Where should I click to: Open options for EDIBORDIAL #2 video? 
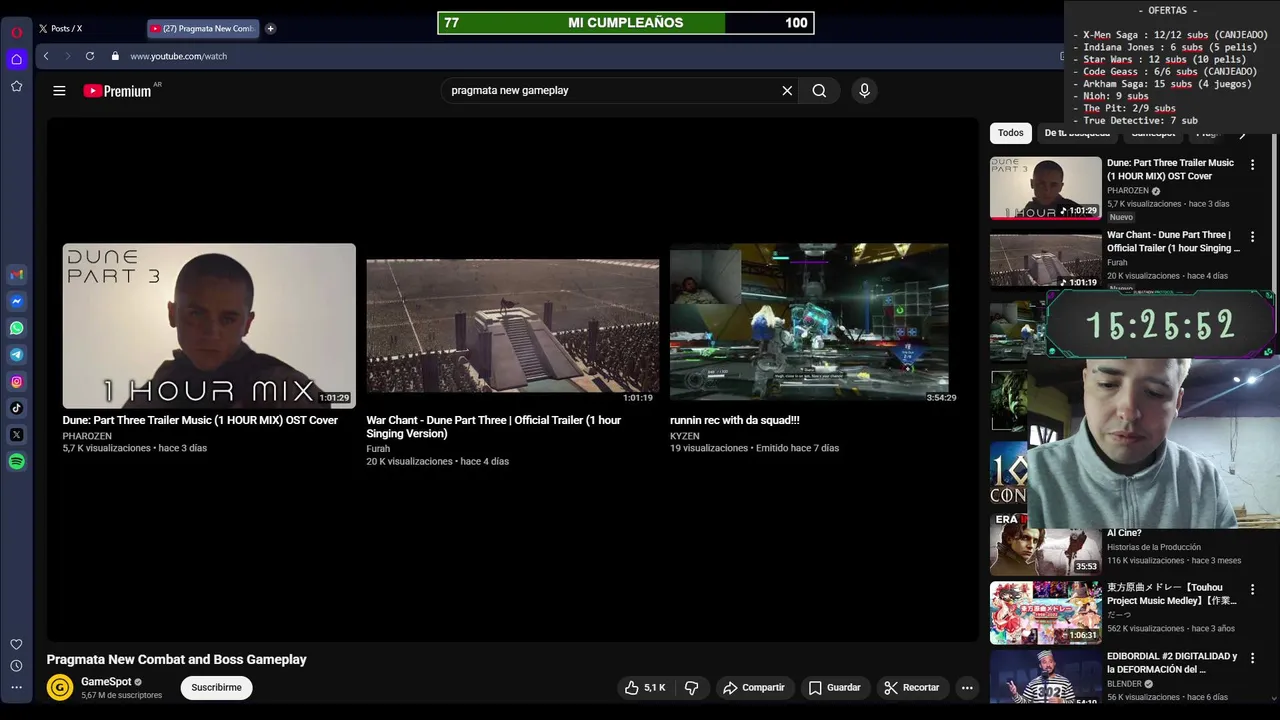point(1252,659)
